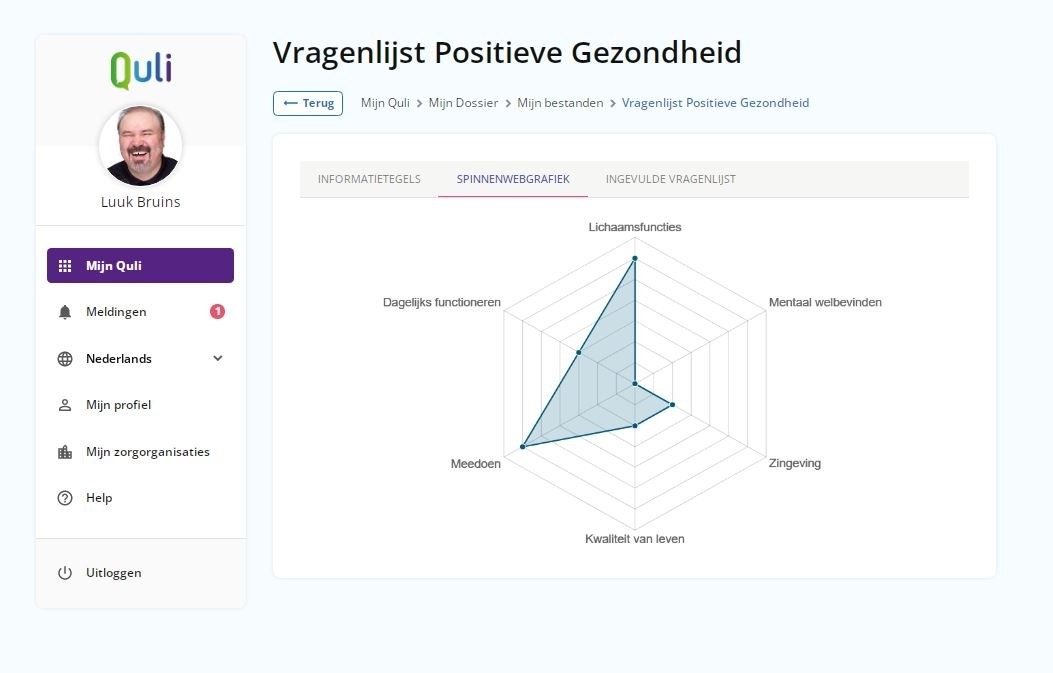The height and width of the screenshot is (673, 1053).
Task: Select the Spinnenwebgrafiek tab
Action: tap(513, 179)
